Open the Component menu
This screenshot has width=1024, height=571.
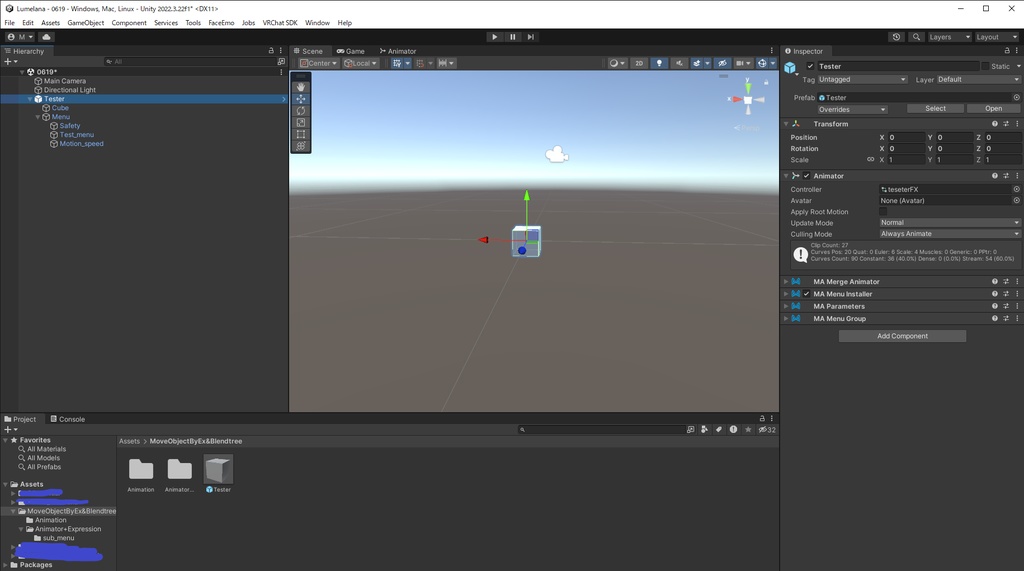pyautogui.click(x=129, y=23)
